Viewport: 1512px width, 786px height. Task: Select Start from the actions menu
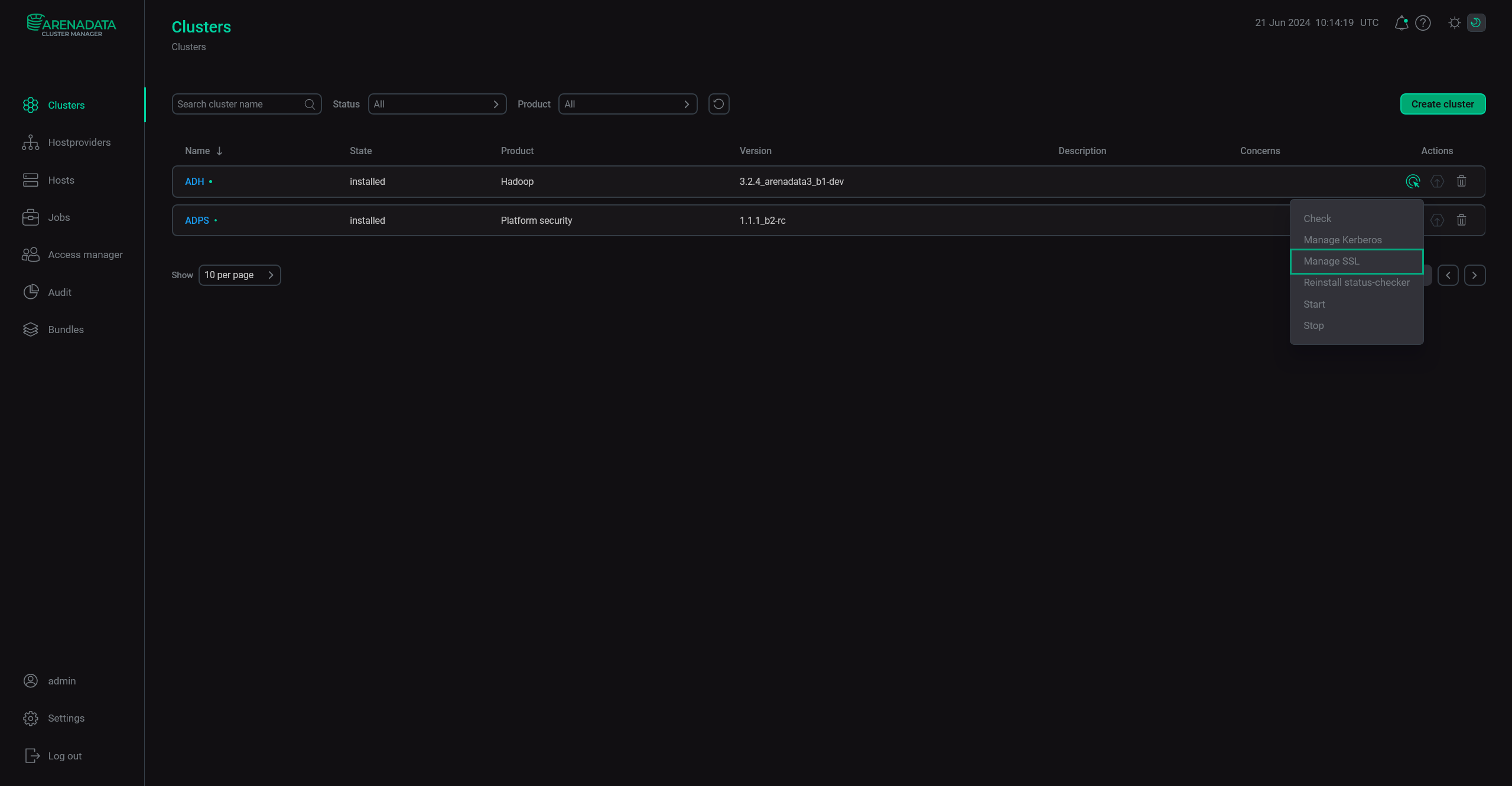coord(1357,304)
